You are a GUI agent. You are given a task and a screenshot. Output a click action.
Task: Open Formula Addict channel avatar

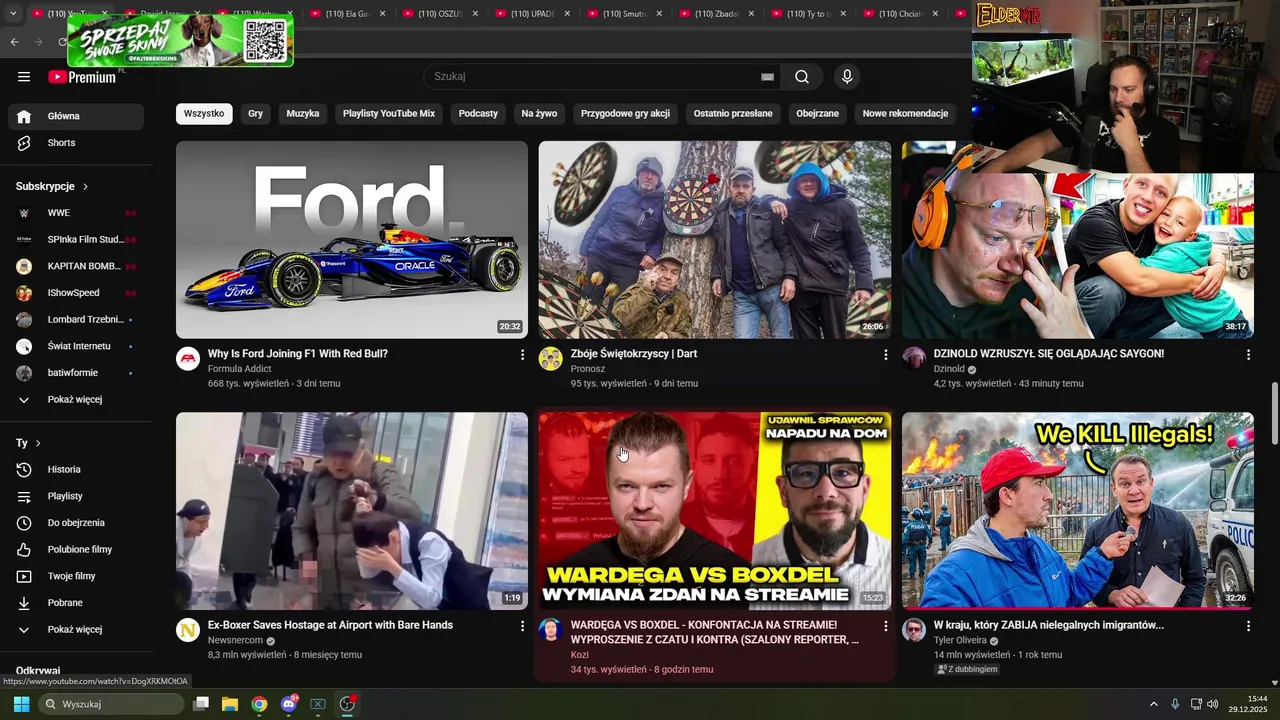click(188, 359)
